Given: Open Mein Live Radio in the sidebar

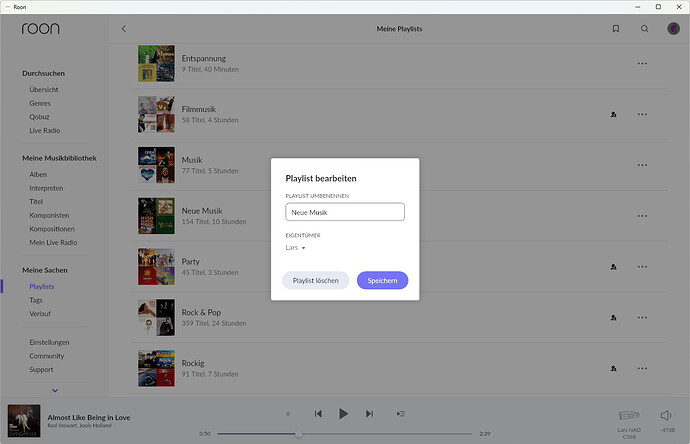Looking at the screenshot, I should tap(53, 242).
